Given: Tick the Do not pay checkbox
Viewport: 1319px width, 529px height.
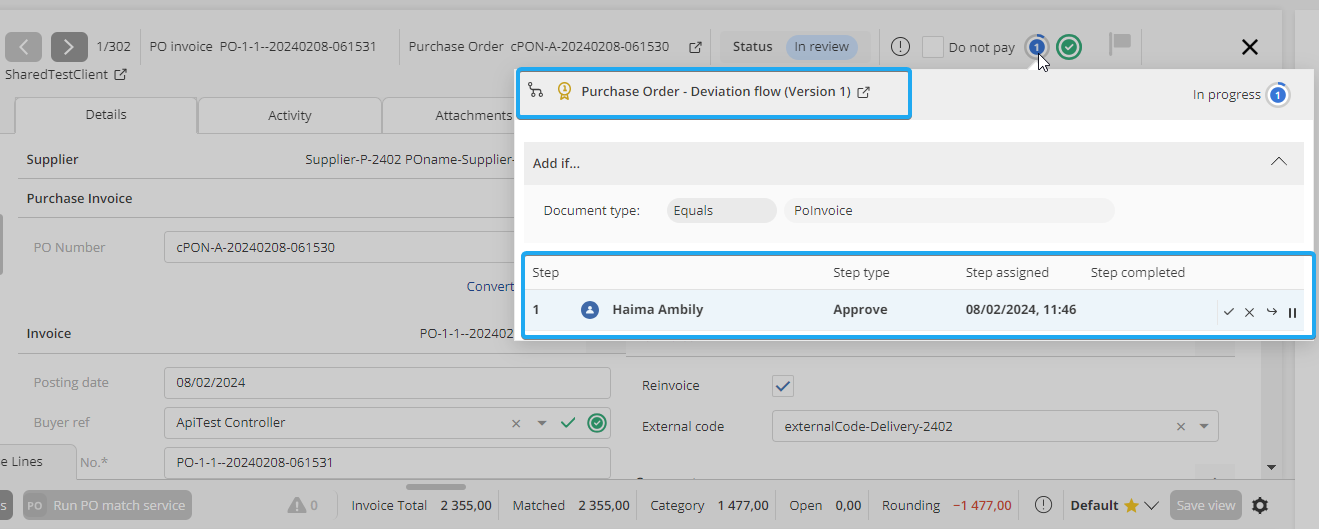Looking at the screenshot, I should point(932,47).
